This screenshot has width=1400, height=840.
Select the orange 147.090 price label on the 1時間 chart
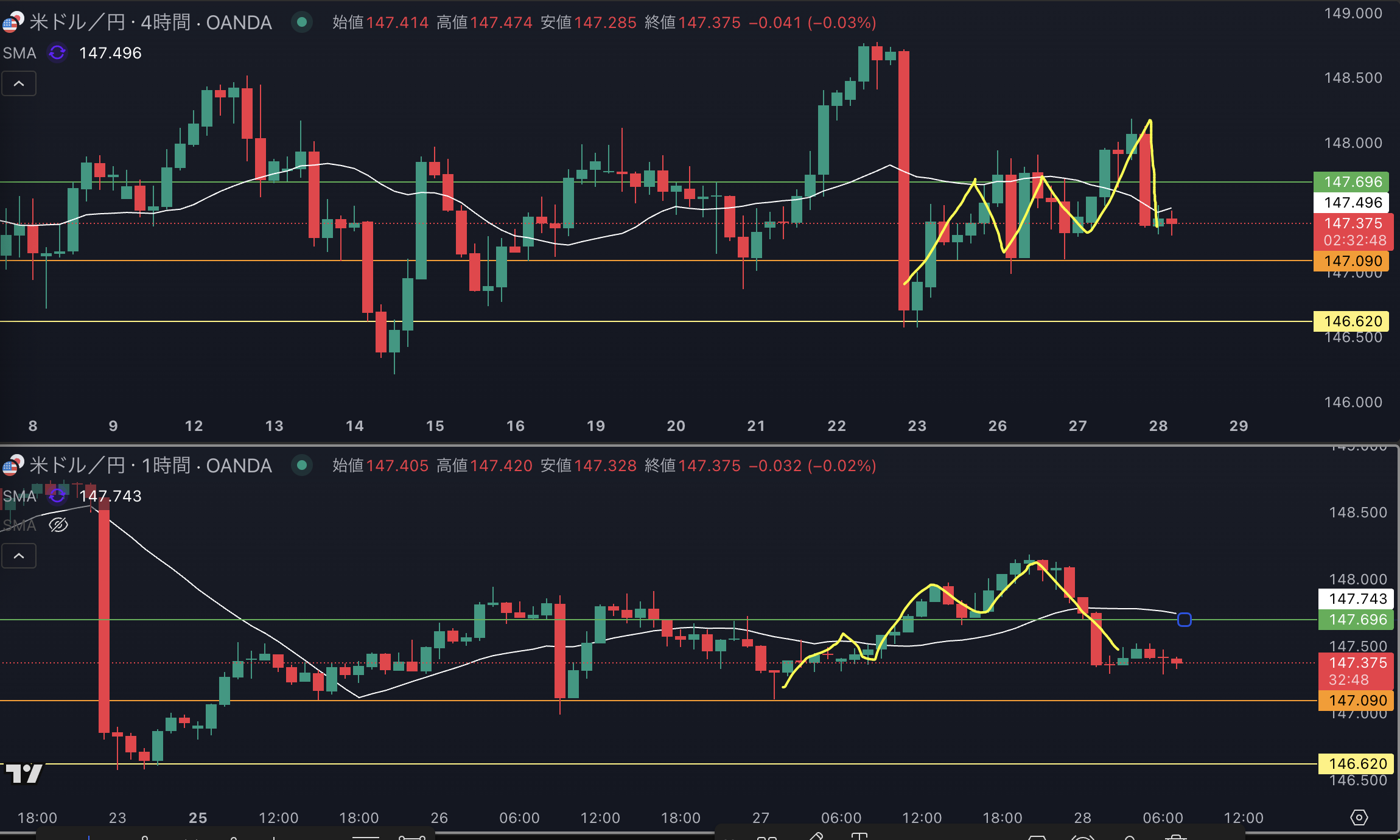tap(1356, 701)
